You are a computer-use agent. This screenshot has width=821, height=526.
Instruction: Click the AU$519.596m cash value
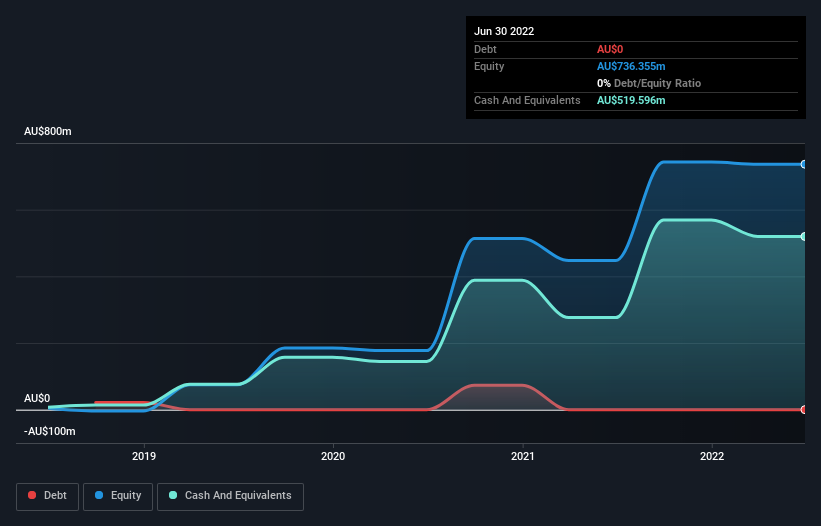point(631,100)
